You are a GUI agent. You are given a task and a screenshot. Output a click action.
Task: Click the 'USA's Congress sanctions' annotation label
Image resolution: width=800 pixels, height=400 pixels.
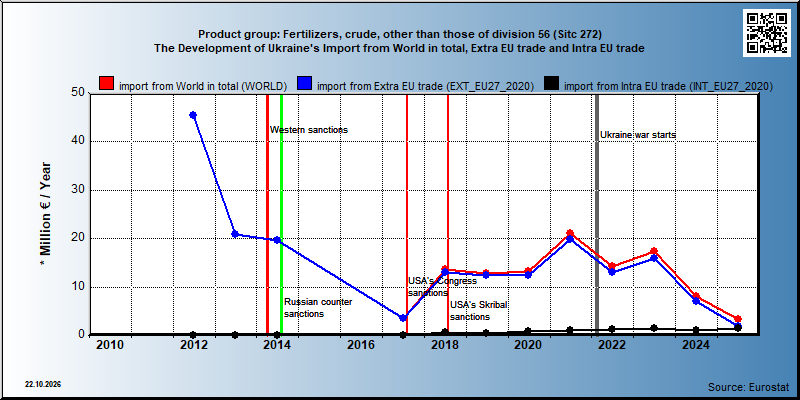point(442,287)
